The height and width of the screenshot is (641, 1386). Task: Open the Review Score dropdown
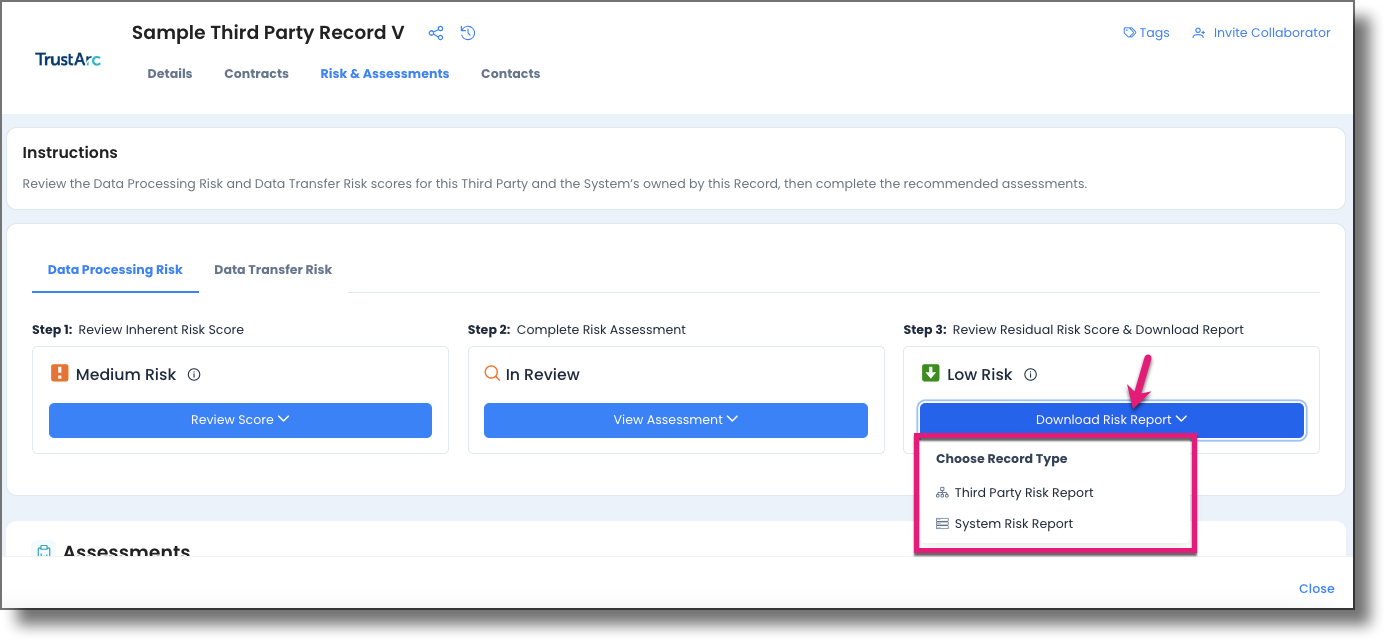pos(240,420)
